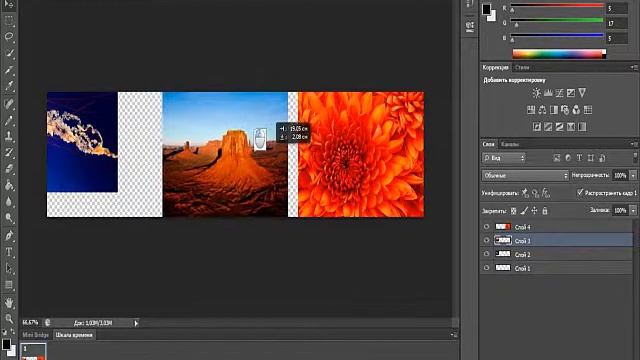The image size is (640, 360).
Task: Select the Lasso tool
Action: [9, 37]
